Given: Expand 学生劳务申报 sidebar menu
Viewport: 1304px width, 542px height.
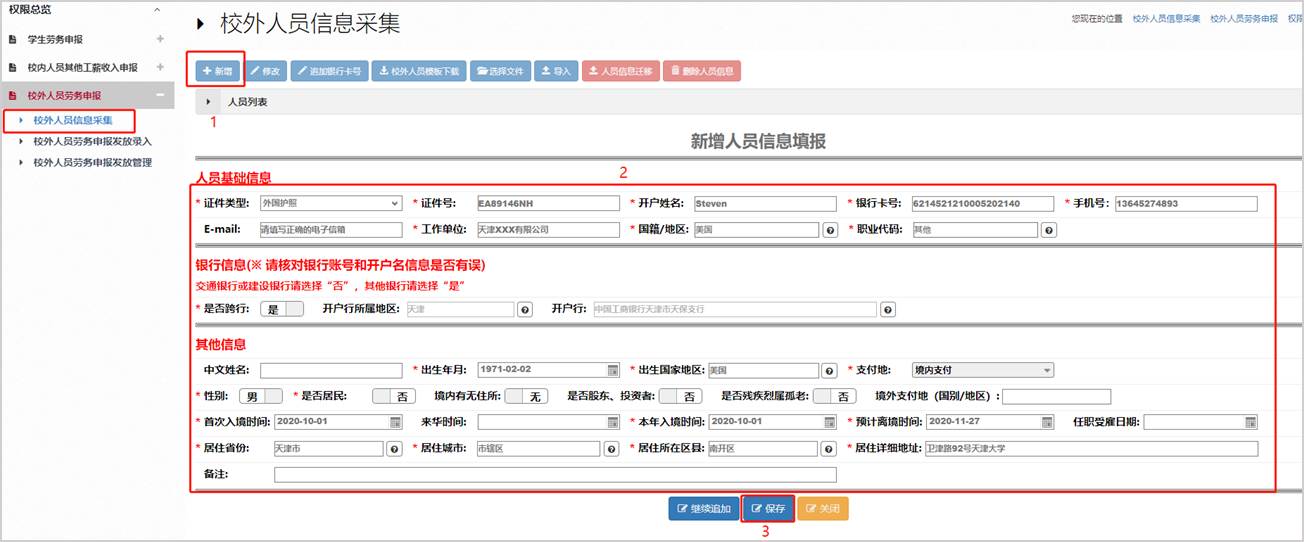Looking at the screenshot, I should [x=160, y=39].
